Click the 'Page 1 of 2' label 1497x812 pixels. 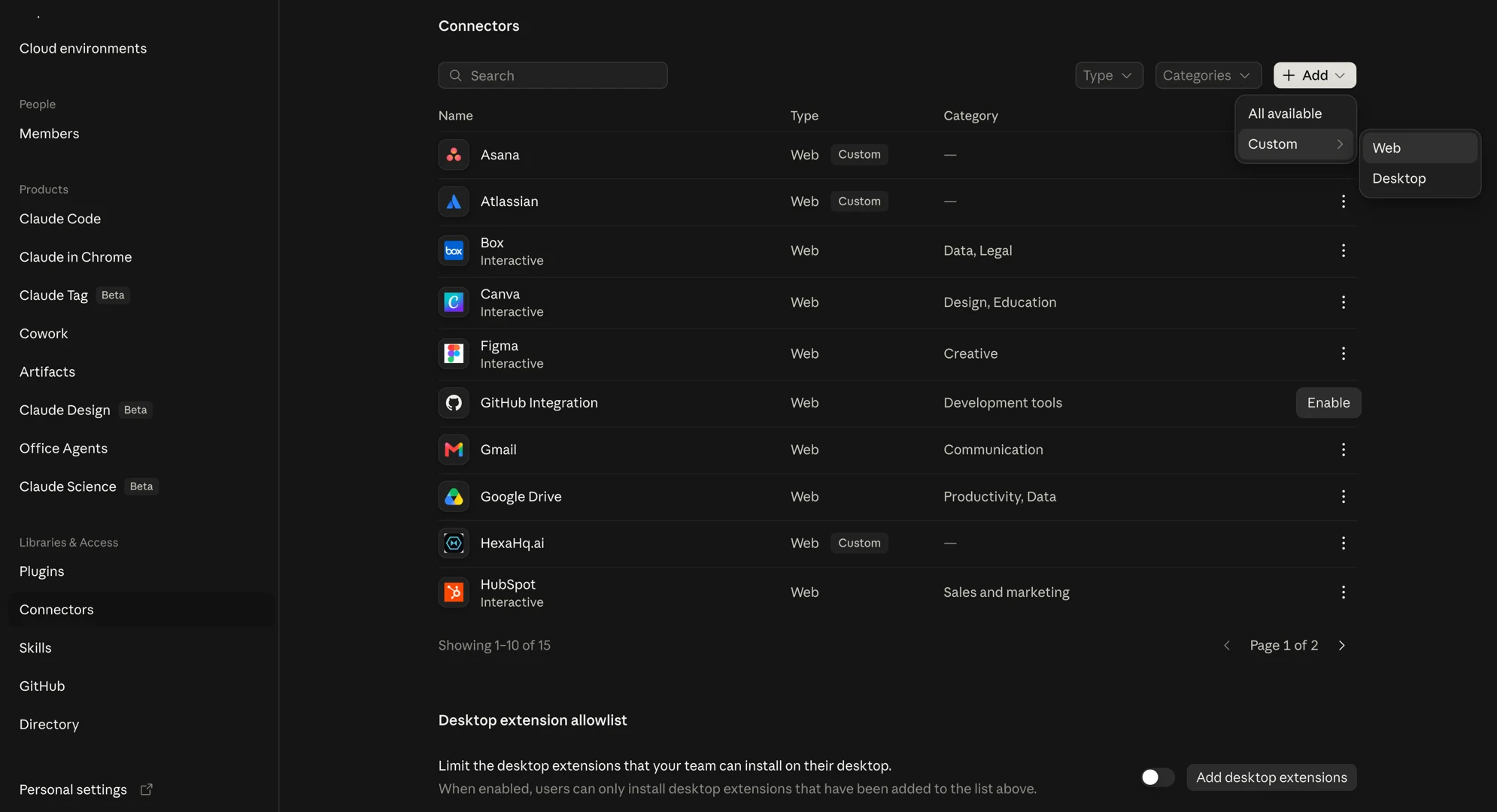point(1284,646)
